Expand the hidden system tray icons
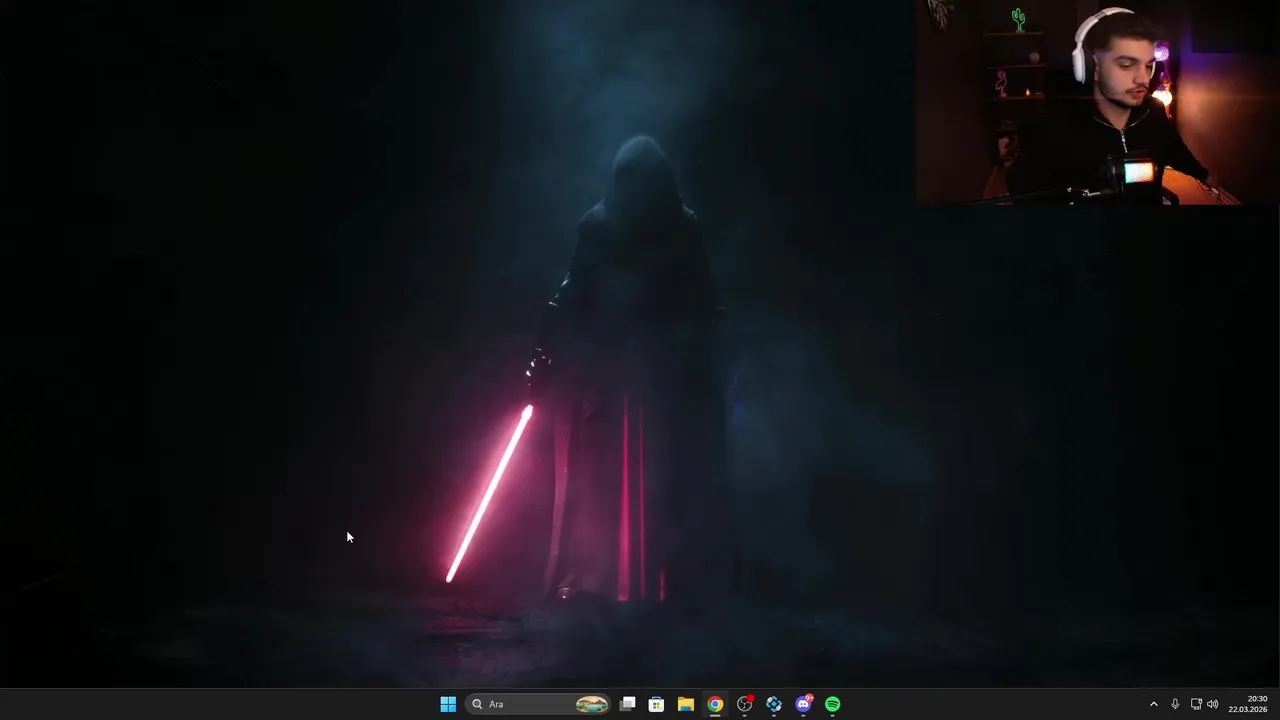The width and height of the screenshot is (1280, 720). (x=1153, y=704)
